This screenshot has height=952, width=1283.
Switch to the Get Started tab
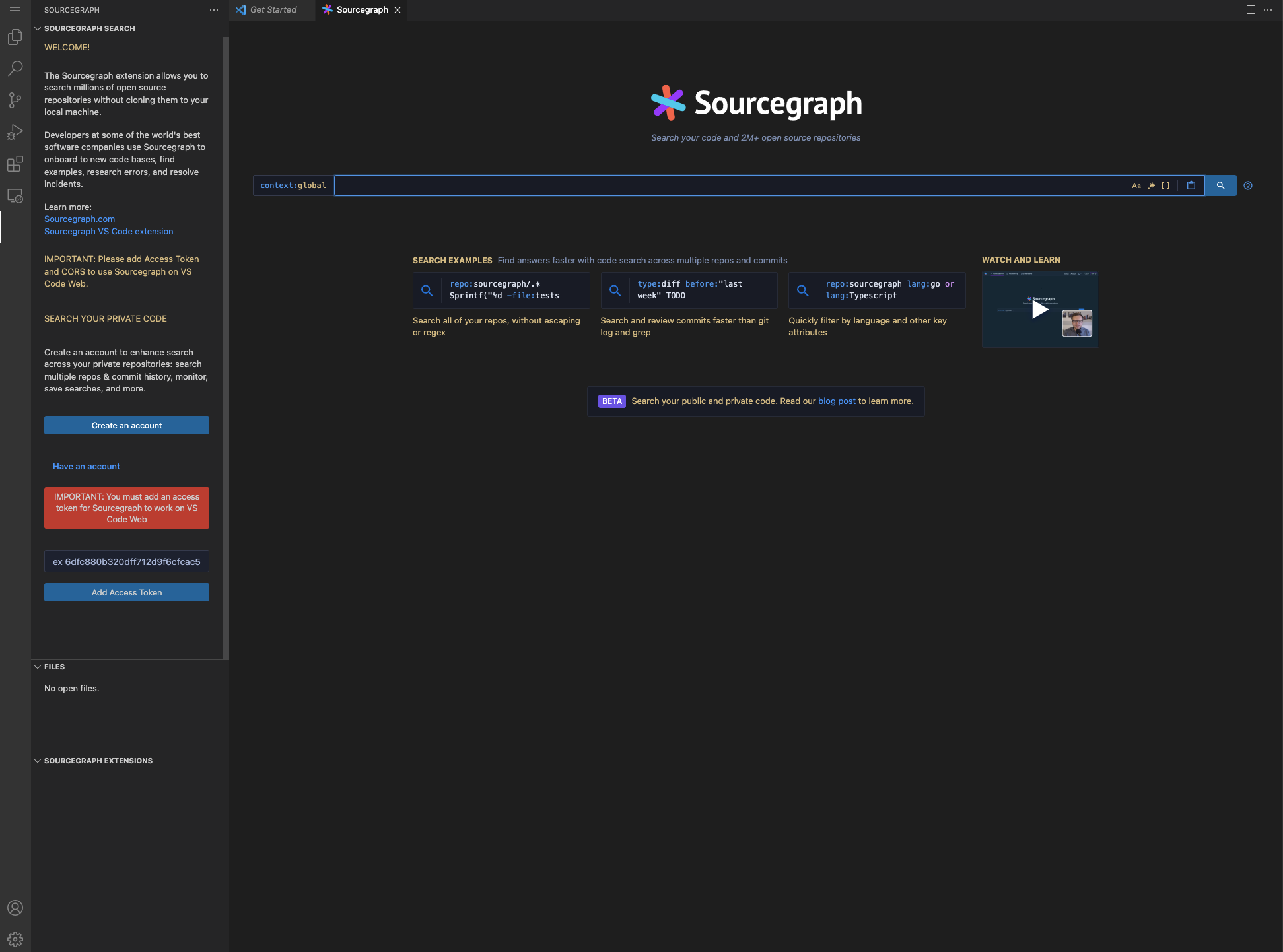tap(273, 10)
